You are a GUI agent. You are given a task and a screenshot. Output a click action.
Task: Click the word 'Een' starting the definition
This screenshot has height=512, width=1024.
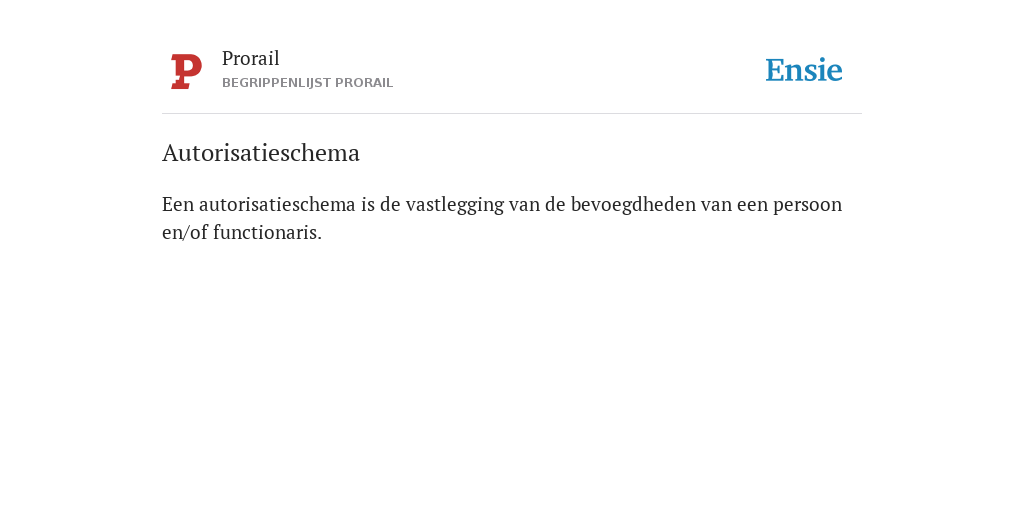pyautogui.click(x=178, y=204)
